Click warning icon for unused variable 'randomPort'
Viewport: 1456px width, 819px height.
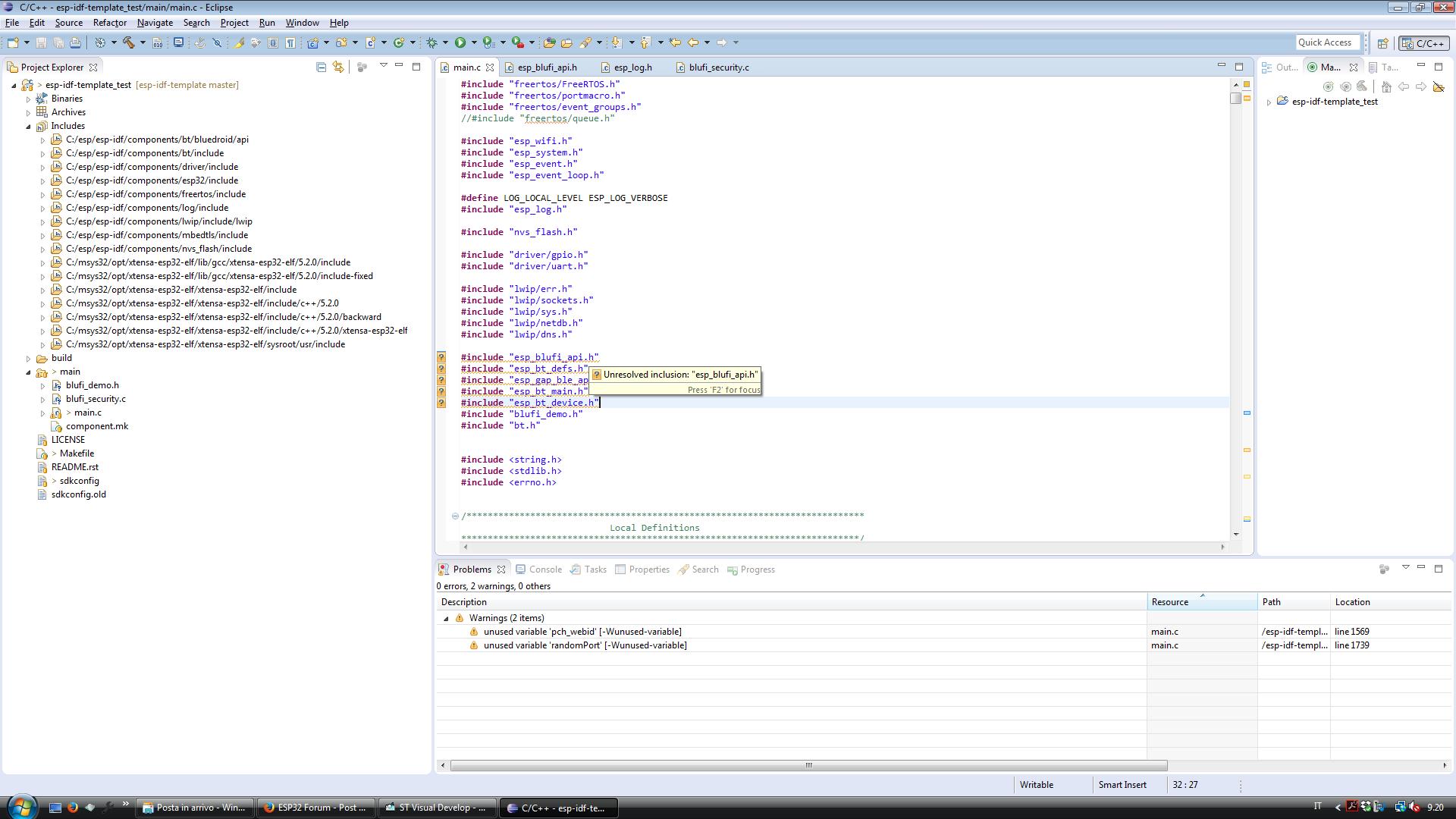coord(474,645)
